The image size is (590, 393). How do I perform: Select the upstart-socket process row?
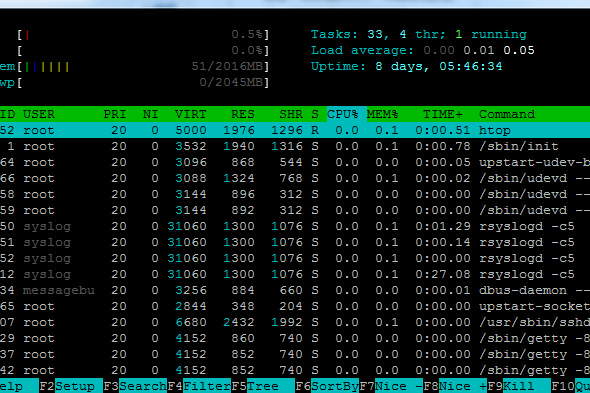[x=295, y=306]
